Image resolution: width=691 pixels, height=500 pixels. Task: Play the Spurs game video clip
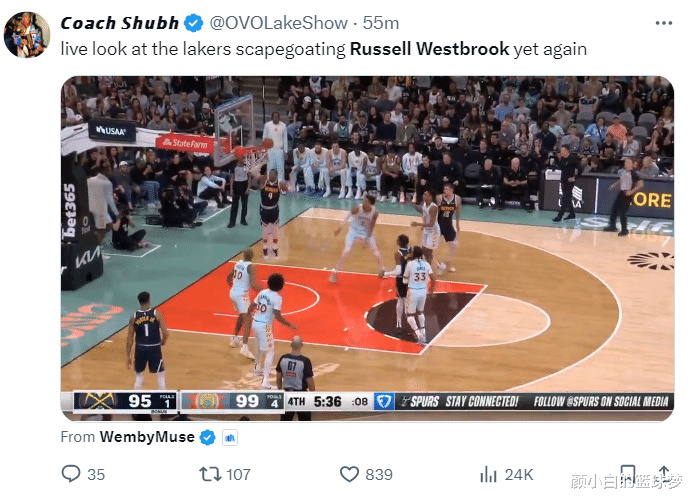367,248
